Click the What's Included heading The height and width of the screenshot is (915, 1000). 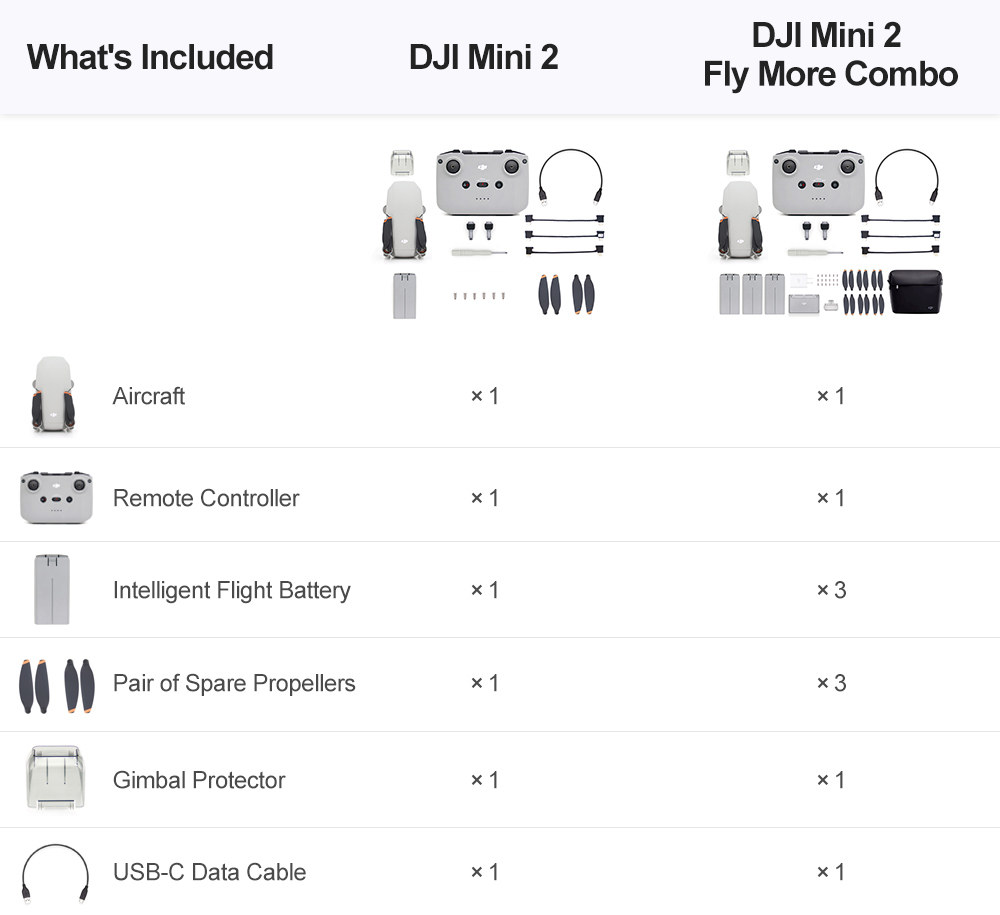click(x=150, y=57)
